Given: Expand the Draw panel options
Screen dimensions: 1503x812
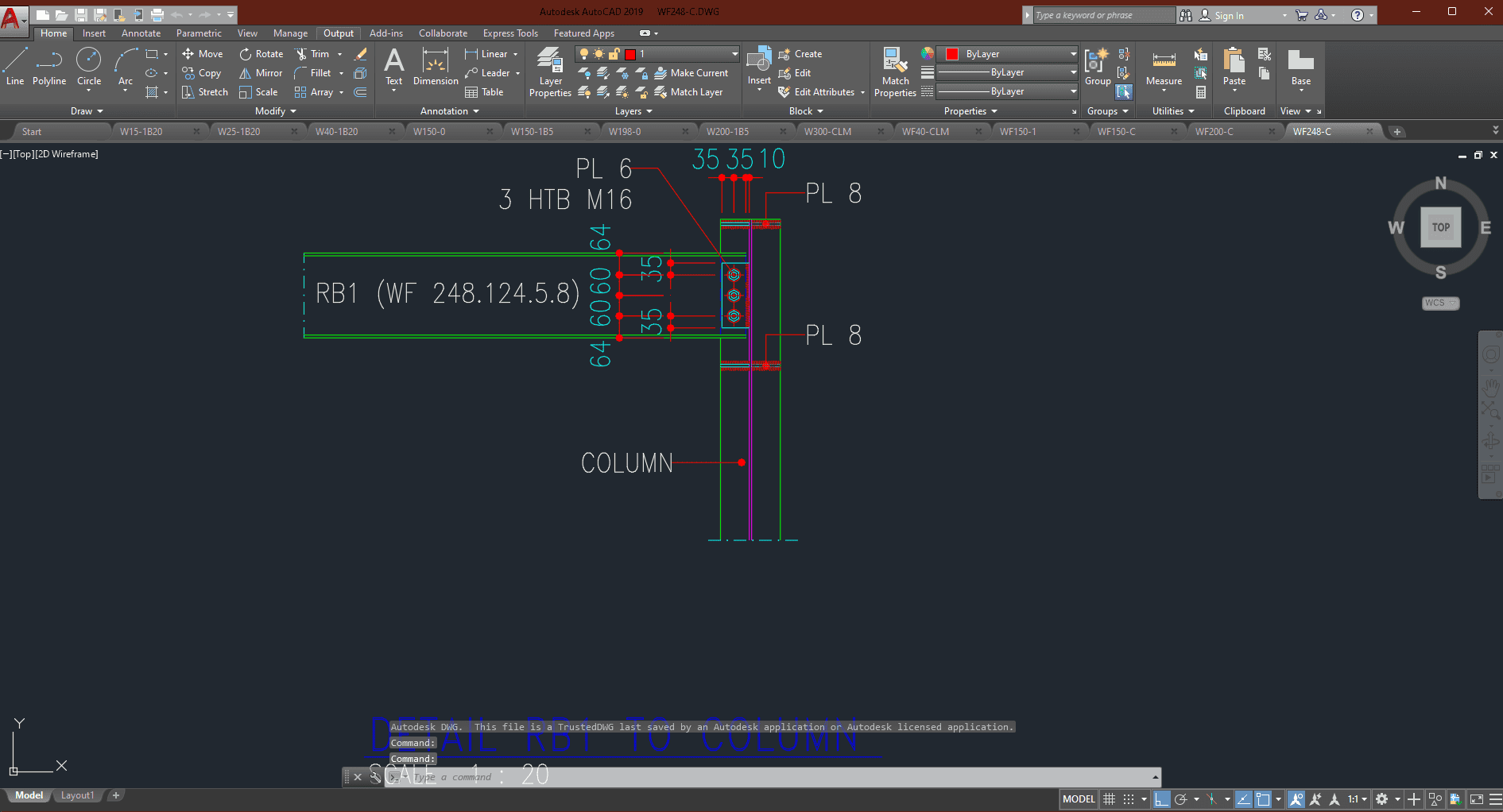Looking at the screenshot, I should point(87,111).
